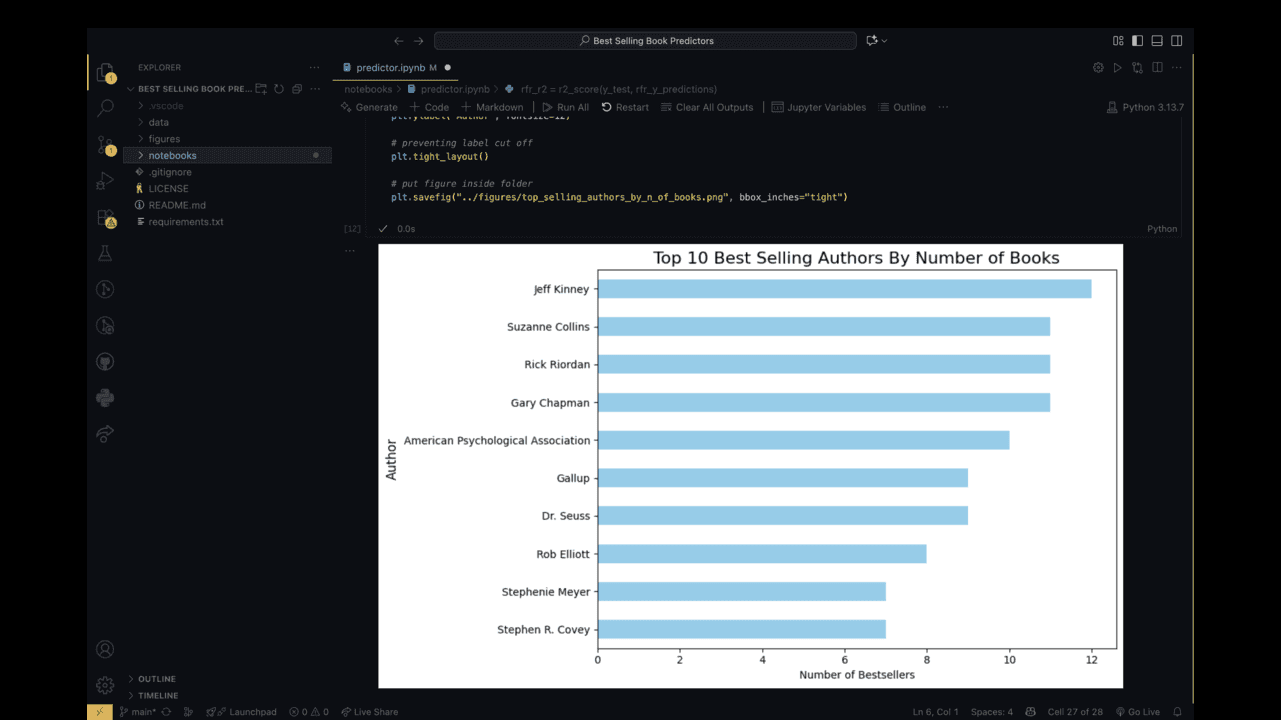Go back with the left navigation arrow

[x=399, y=41]
